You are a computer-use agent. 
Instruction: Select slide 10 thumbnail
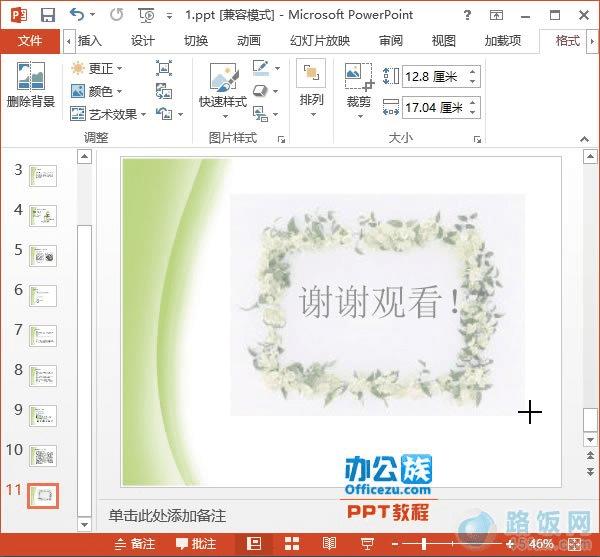43,456
